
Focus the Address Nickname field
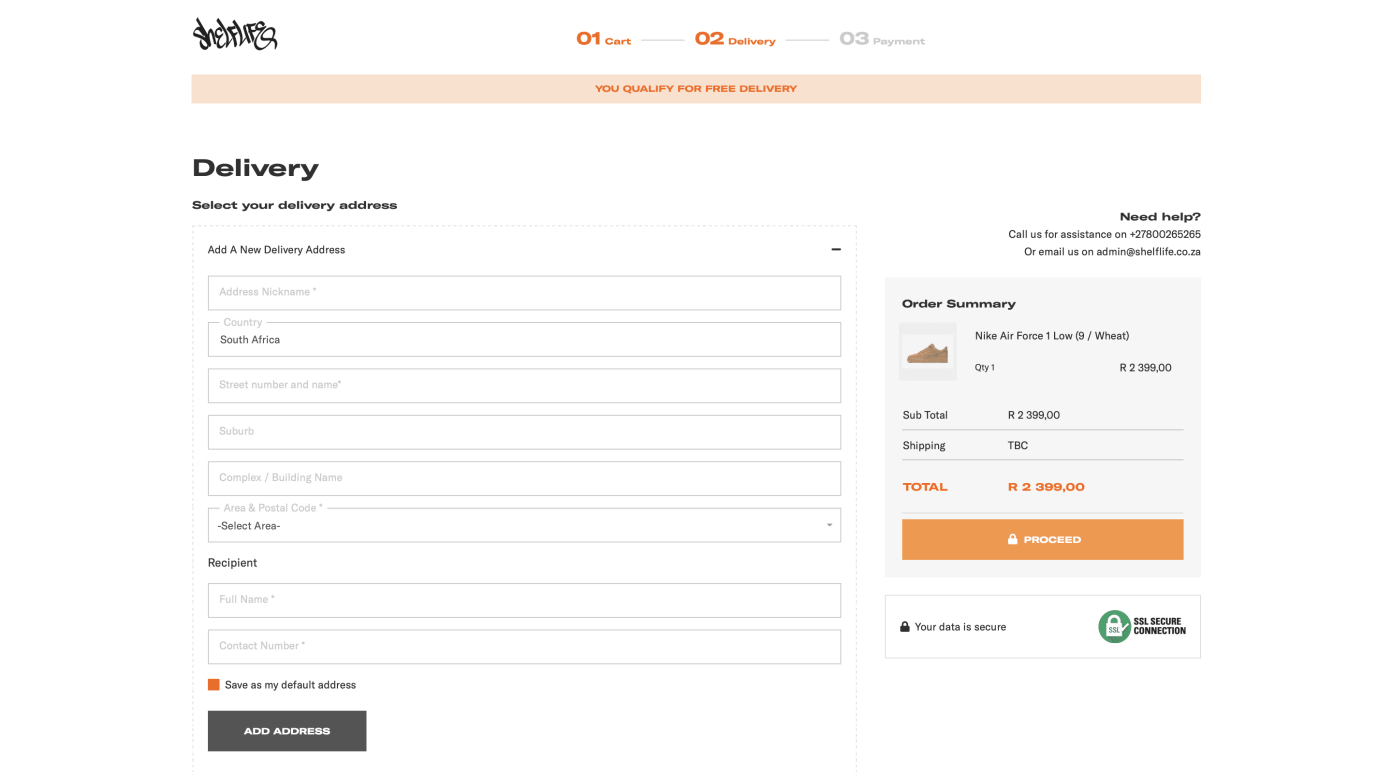(524, 293)
